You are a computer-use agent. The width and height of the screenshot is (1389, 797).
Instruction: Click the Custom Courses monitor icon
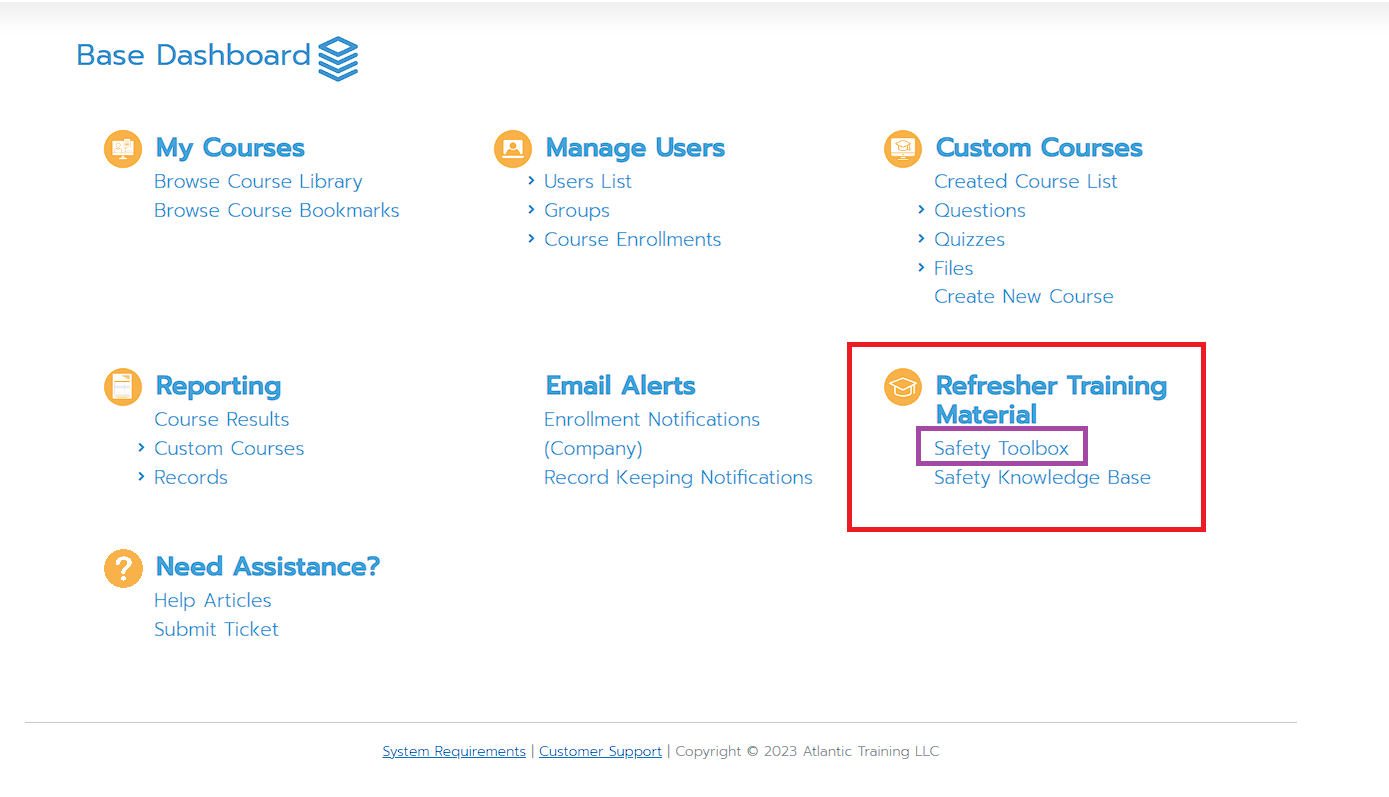[903, 148]
